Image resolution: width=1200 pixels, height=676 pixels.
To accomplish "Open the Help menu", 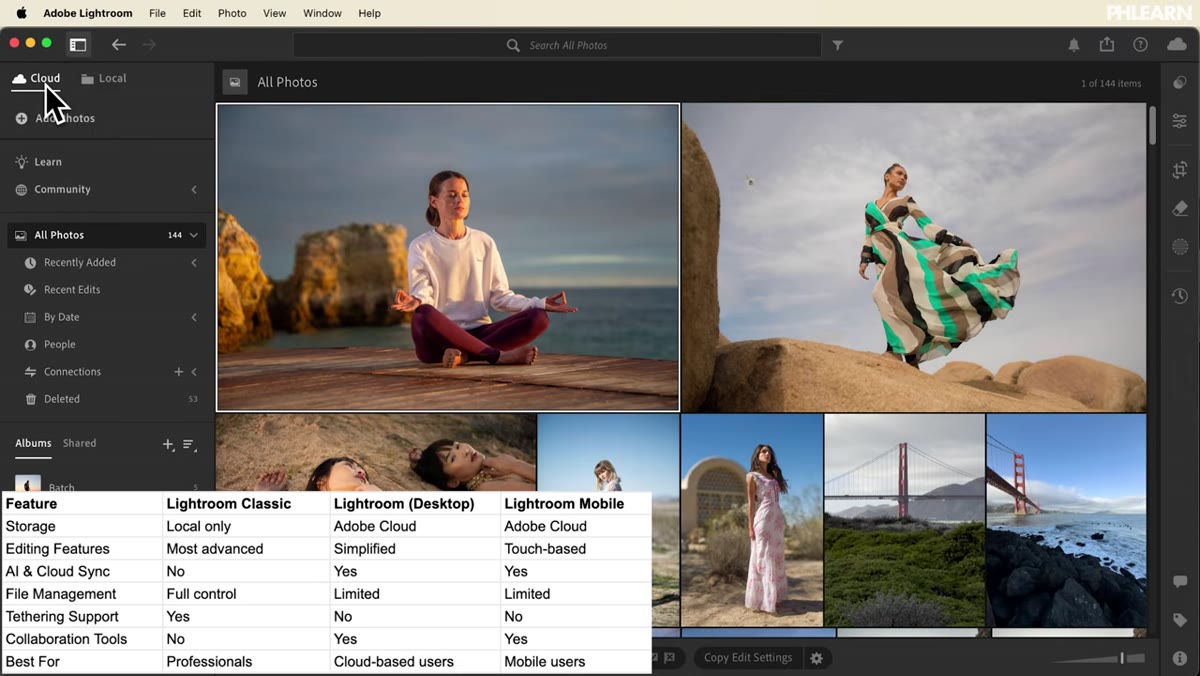I will pyautogui.click(x=369, y=13).
